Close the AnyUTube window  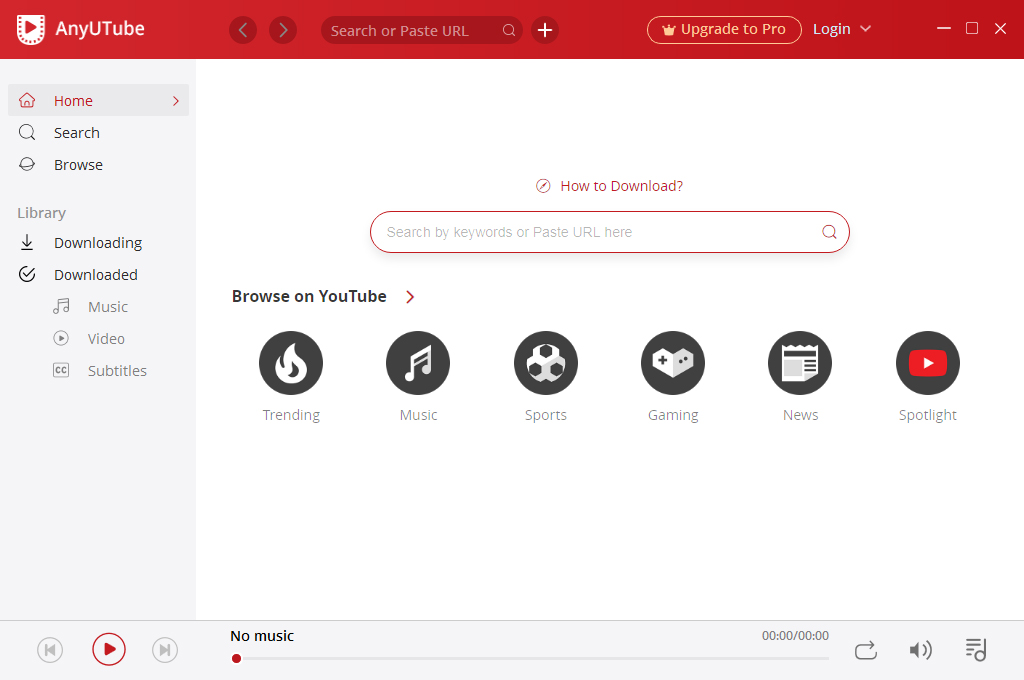[1000, 29]
